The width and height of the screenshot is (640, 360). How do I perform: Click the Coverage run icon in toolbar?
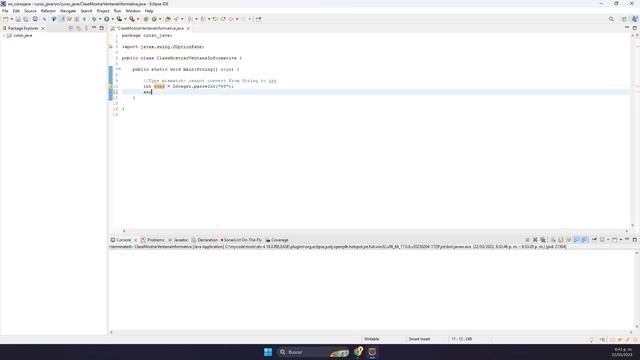[x=119, y=19]
